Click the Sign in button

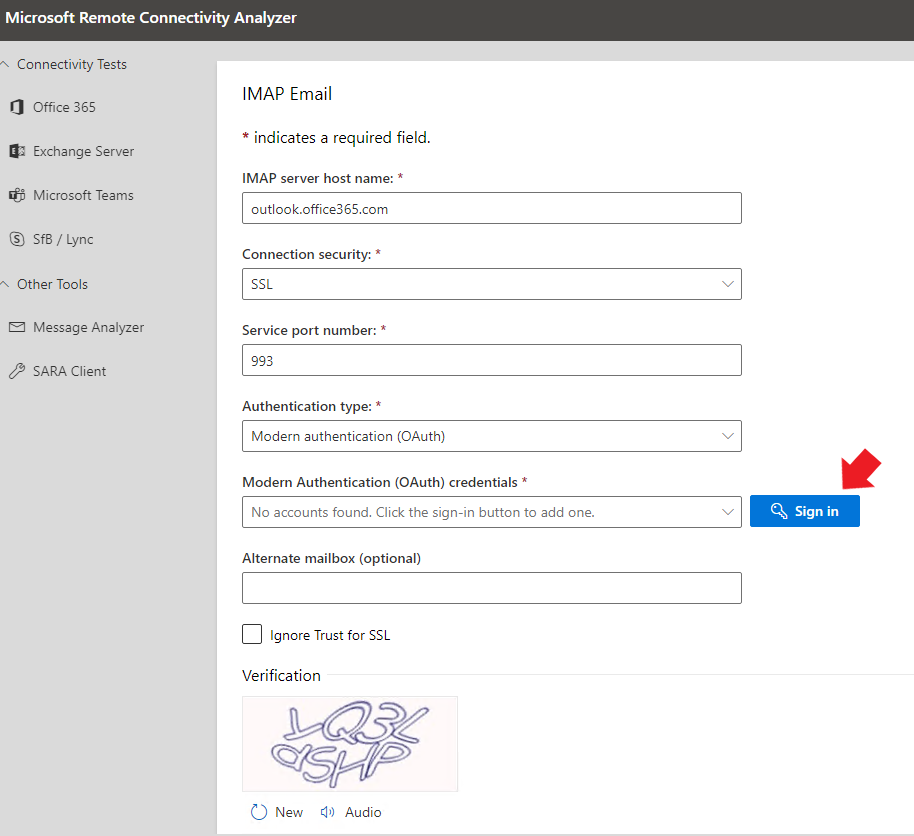(804, 511)
